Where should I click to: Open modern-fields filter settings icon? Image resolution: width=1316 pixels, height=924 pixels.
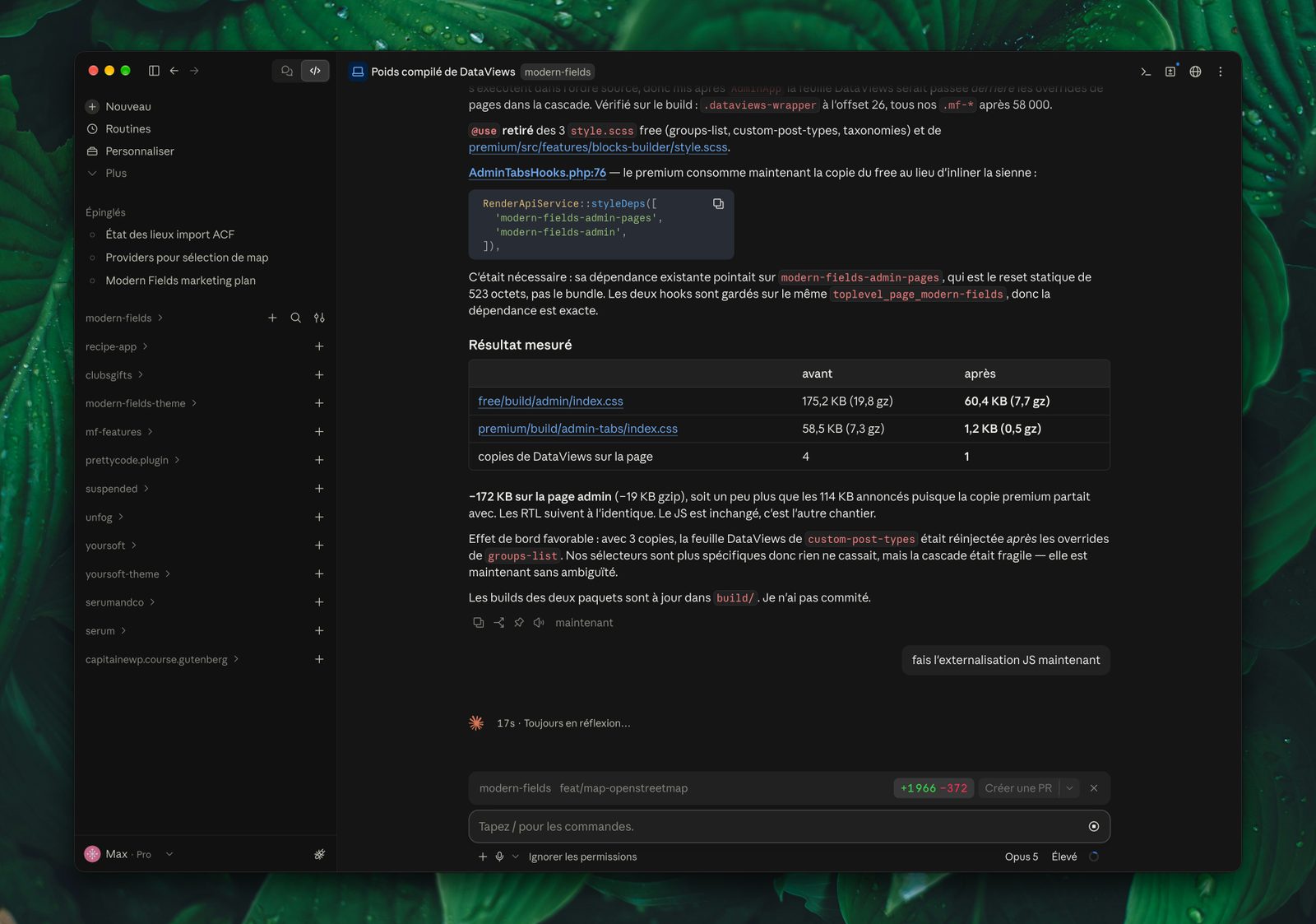(x=319, y=318)
